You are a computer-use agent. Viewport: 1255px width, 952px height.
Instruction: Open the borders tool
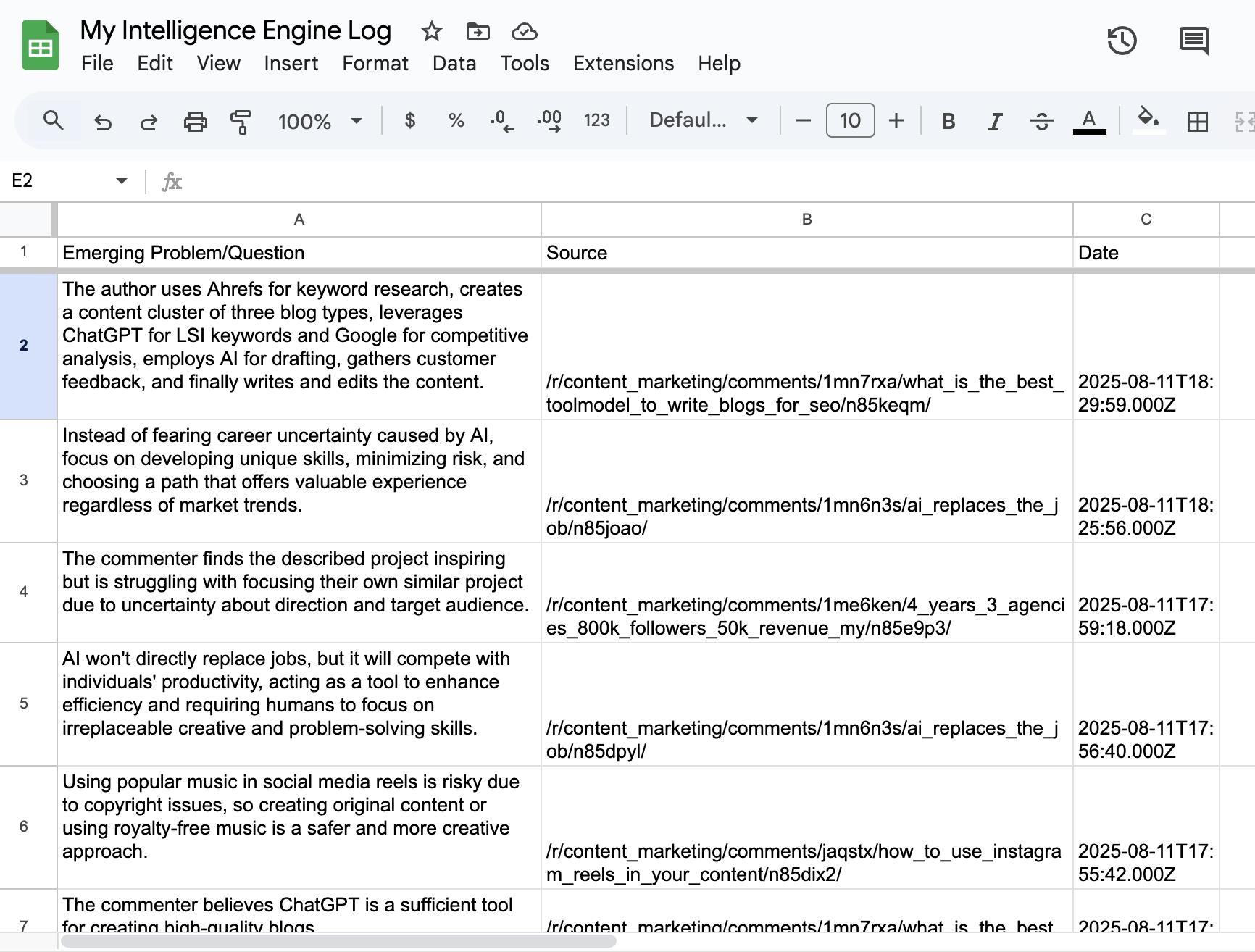coord(1198,121)
